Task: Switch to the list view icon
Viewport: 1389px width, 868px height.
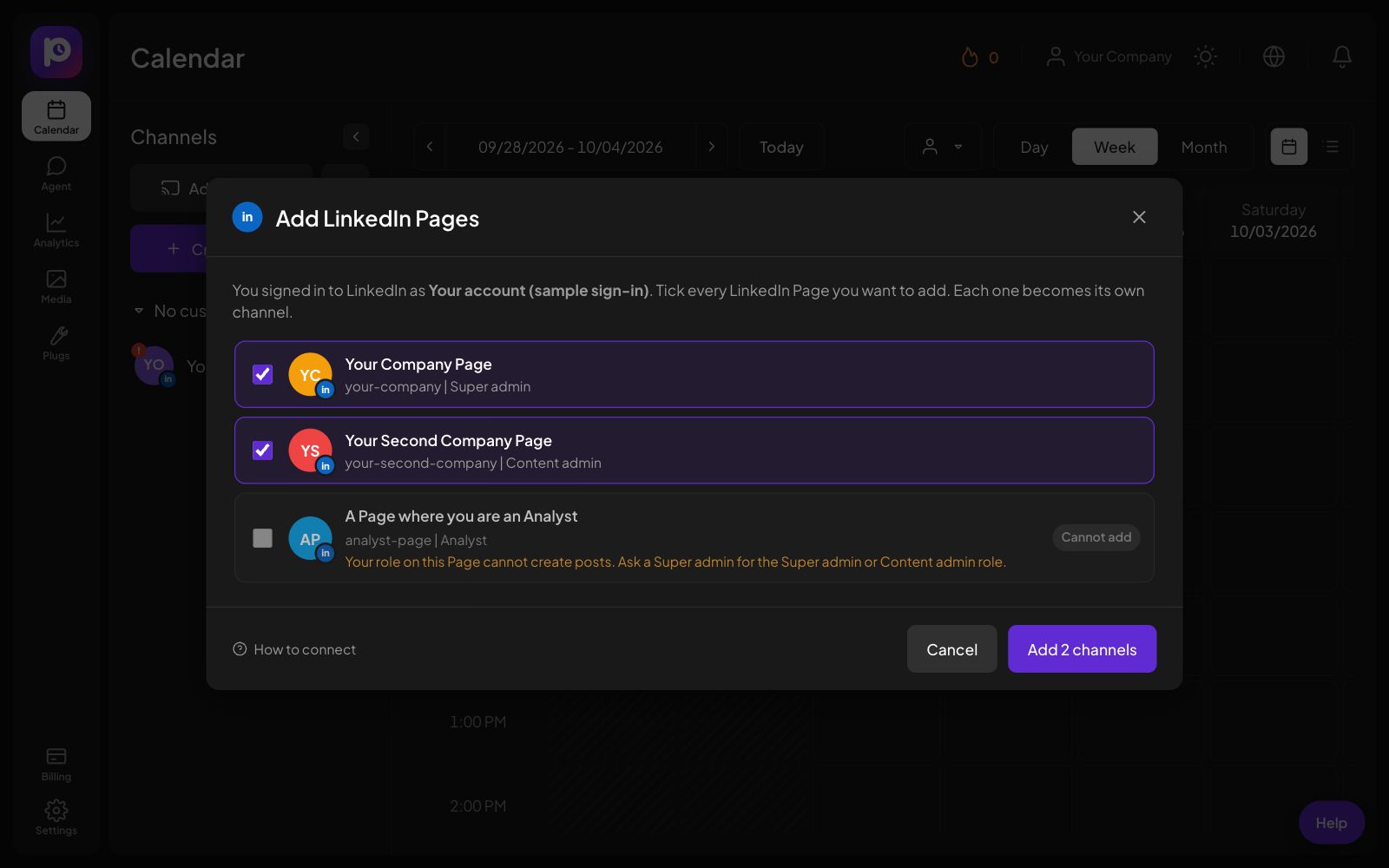Action: [x=1331, y=147]
